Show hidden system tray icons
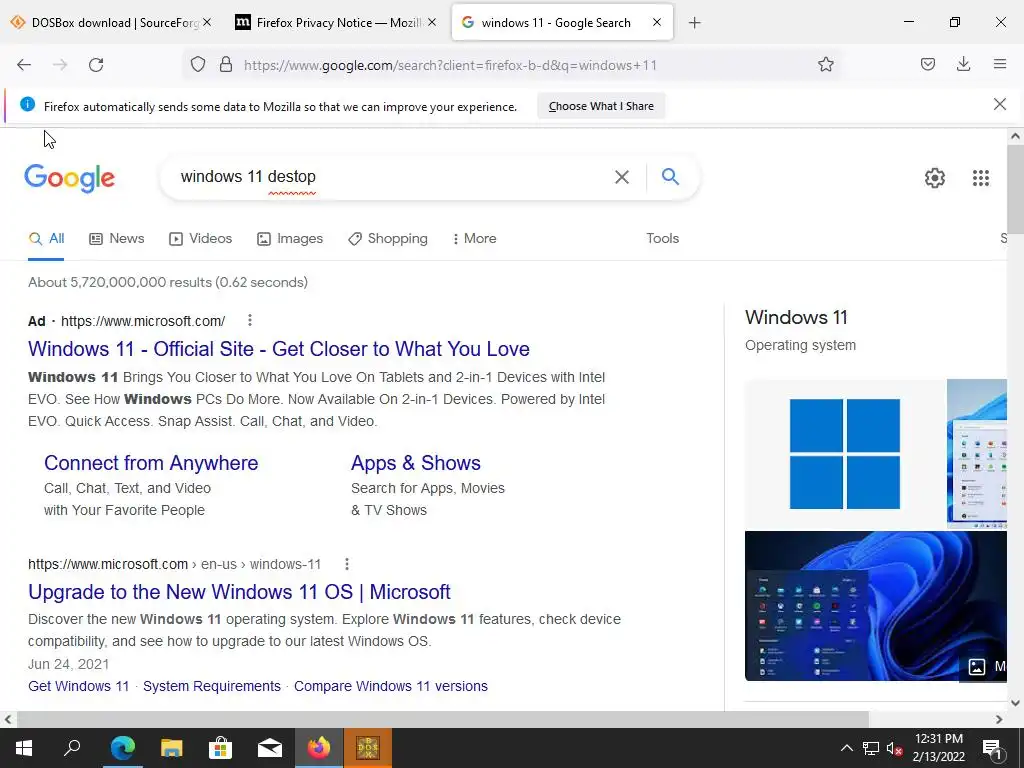This screenshot has height=768, width=1024. pyautogui.click(x=846, y=748)
